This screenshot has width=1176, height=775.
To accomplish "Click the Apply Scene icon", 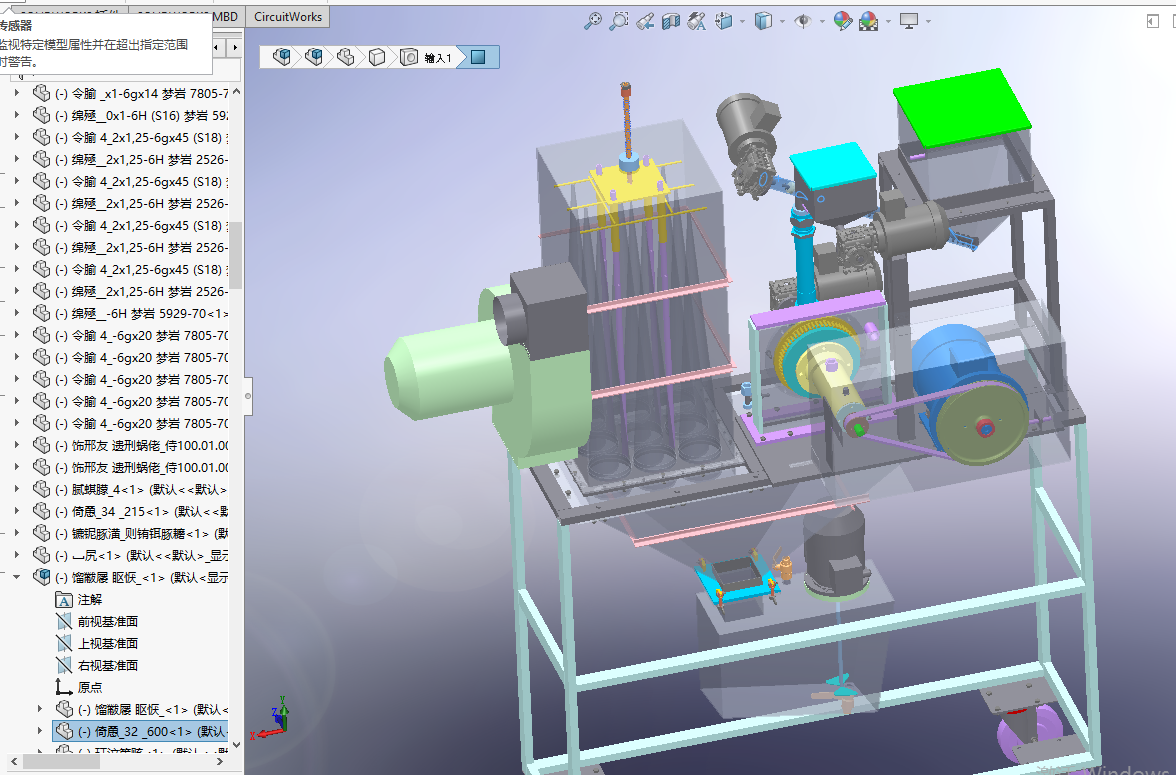I will click(x=868, y=21).
